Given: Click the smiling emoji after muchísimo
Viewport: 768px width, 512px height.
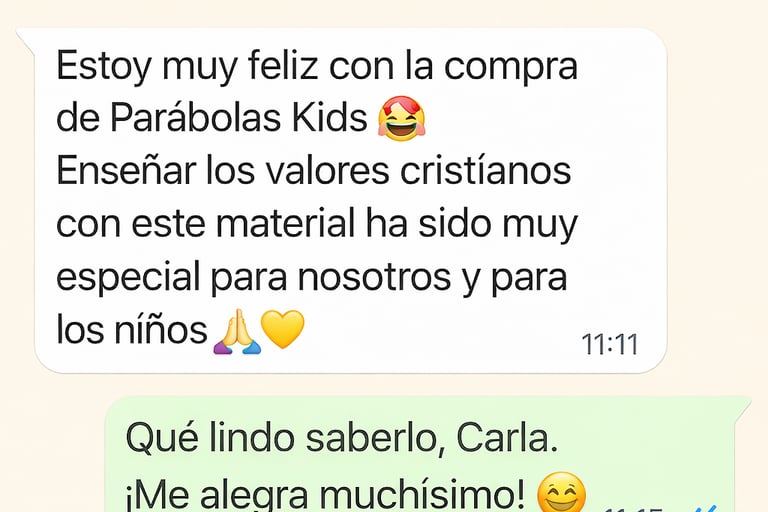Looking at the screenshot, I should tap(561, 492).
